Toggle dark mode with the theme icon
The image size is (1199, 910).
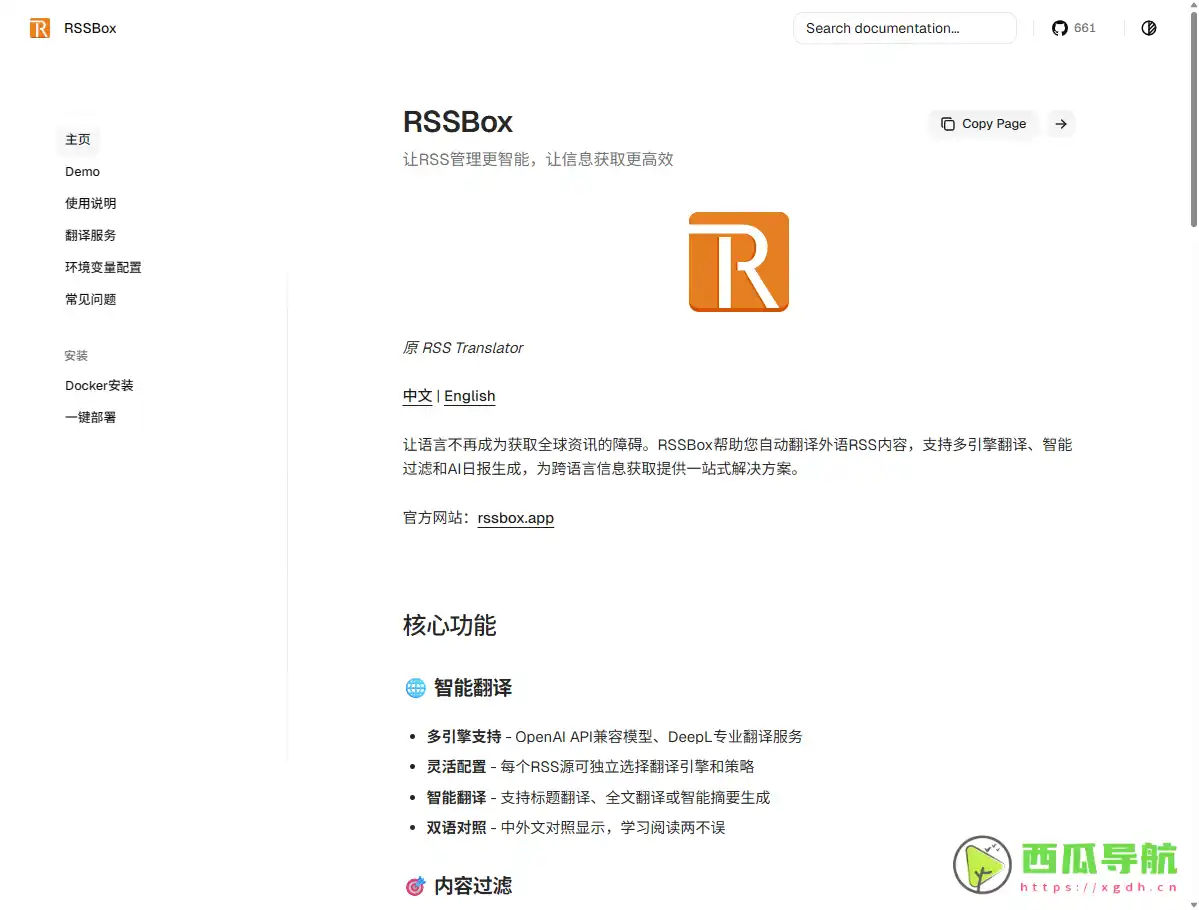[x=1148, y=28]
